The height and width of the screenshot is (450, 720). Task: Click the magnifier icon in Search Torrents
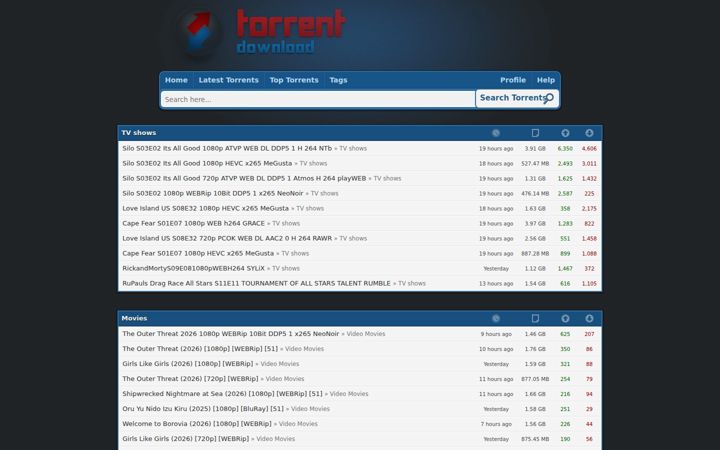[548, 99]
